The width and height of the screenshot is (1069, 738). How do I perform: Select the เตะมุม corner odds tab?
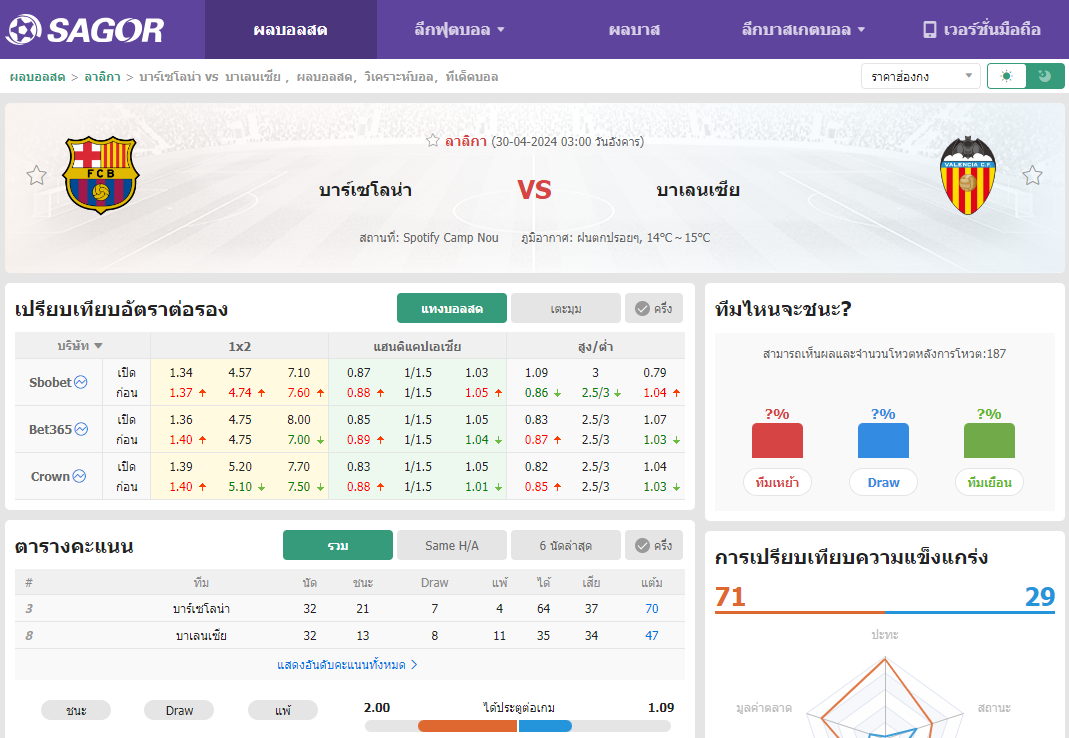point(566,308)
